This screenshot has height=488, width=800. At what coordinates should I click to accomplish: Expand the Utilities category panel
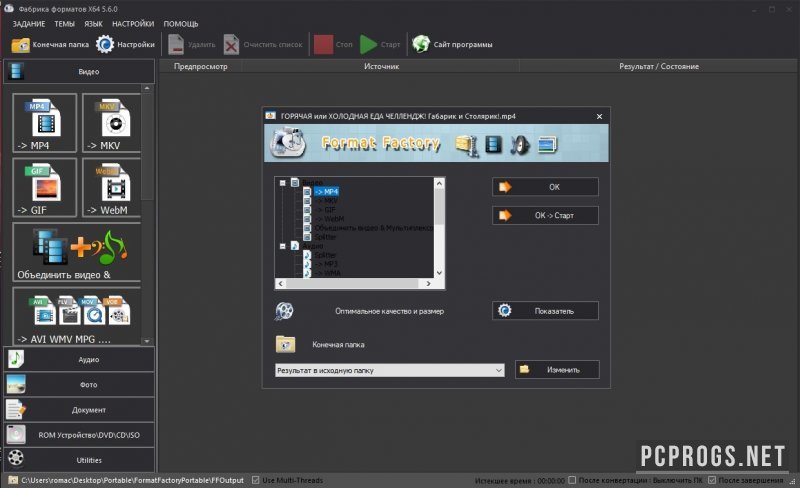(79, 460)
